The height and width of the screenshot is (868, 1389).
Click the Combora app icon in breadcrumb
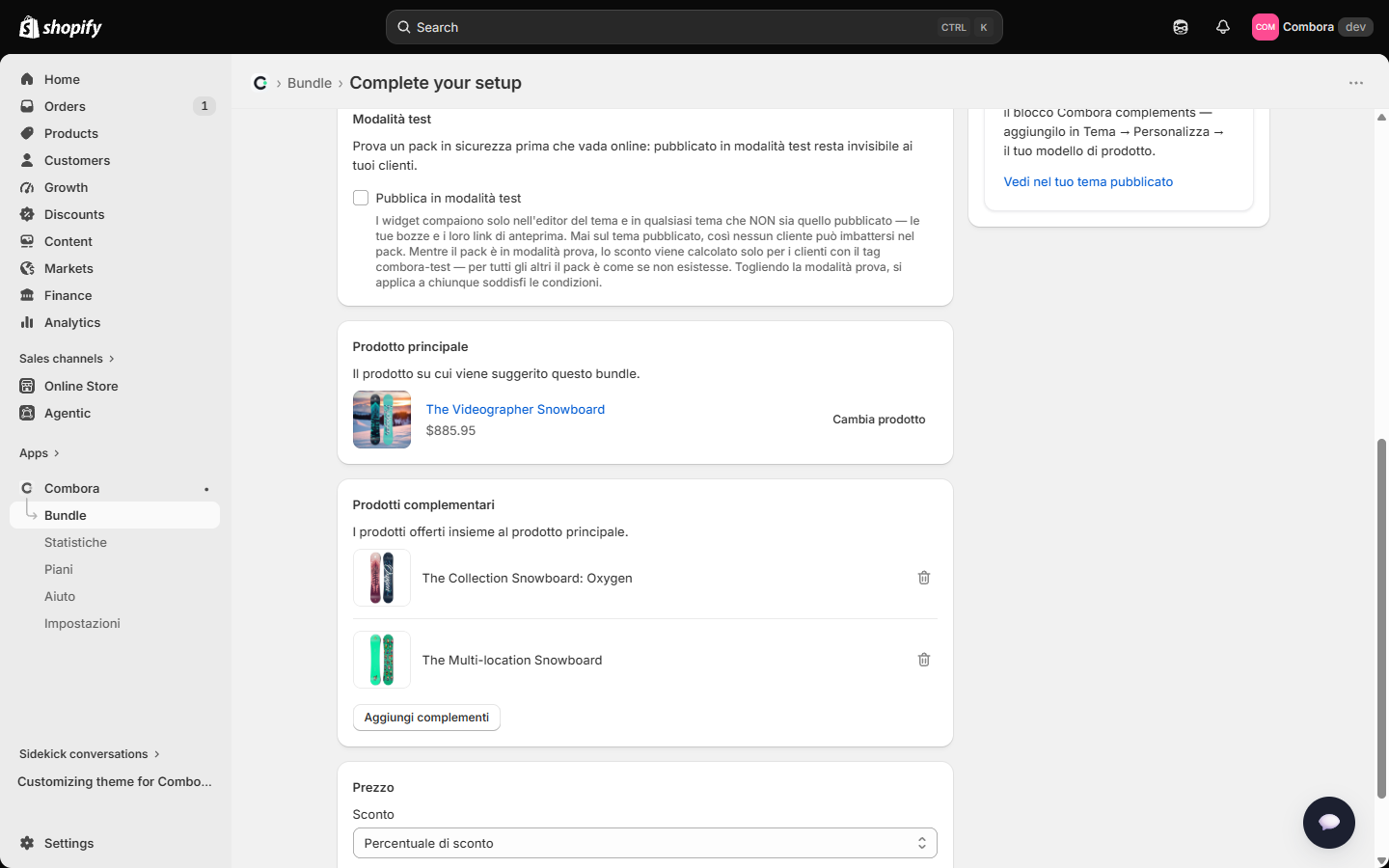[x=260, y=83]
